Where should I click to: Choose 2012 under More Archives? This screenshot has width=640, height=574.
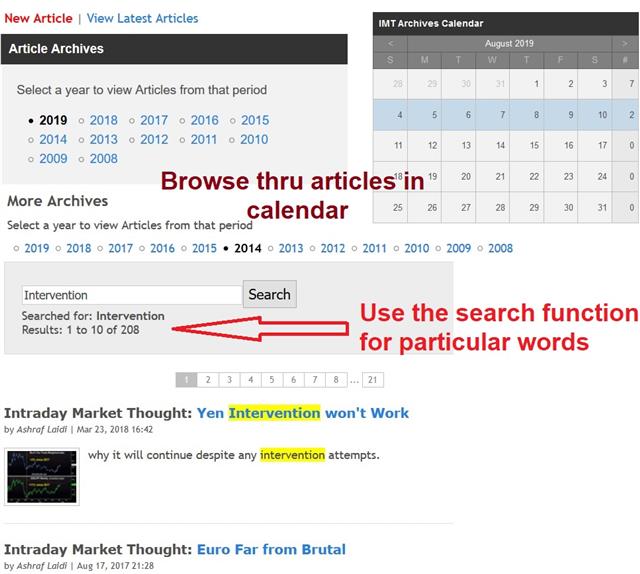333,248
